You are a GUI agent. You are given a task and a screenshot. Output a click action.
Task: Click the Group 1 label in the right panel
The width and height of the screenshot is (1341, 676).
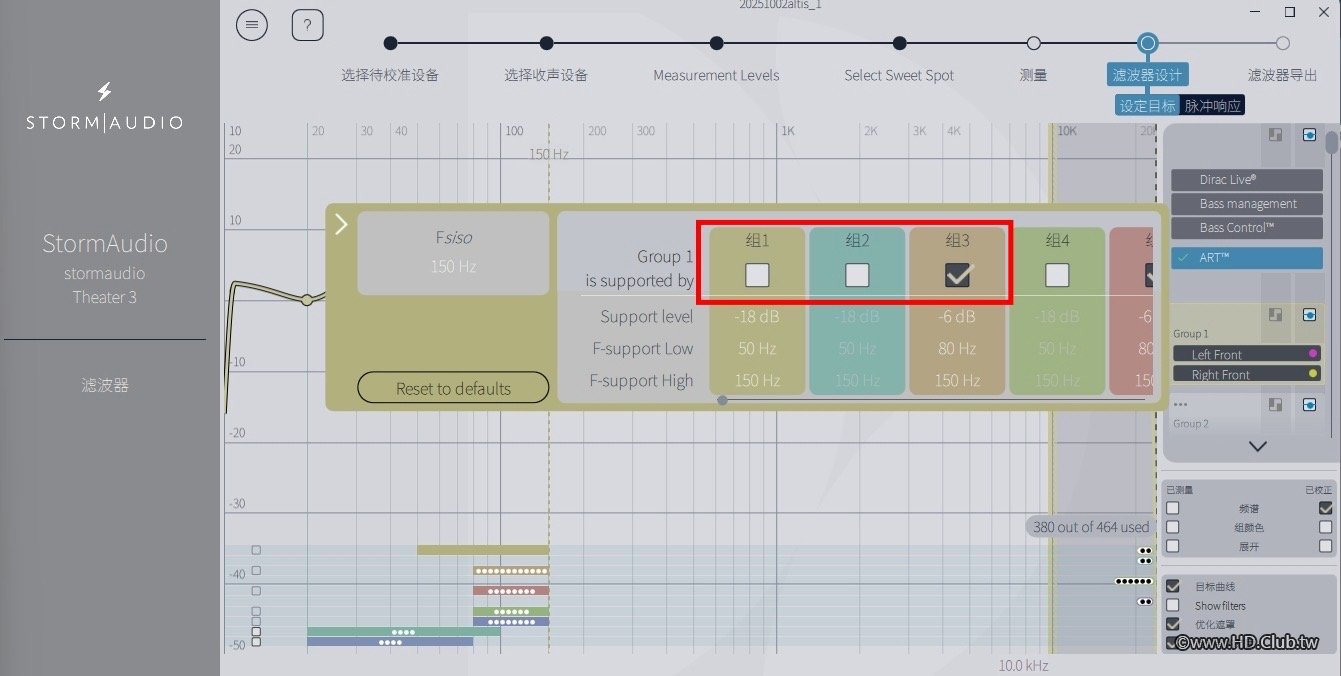coord(1191,333)
